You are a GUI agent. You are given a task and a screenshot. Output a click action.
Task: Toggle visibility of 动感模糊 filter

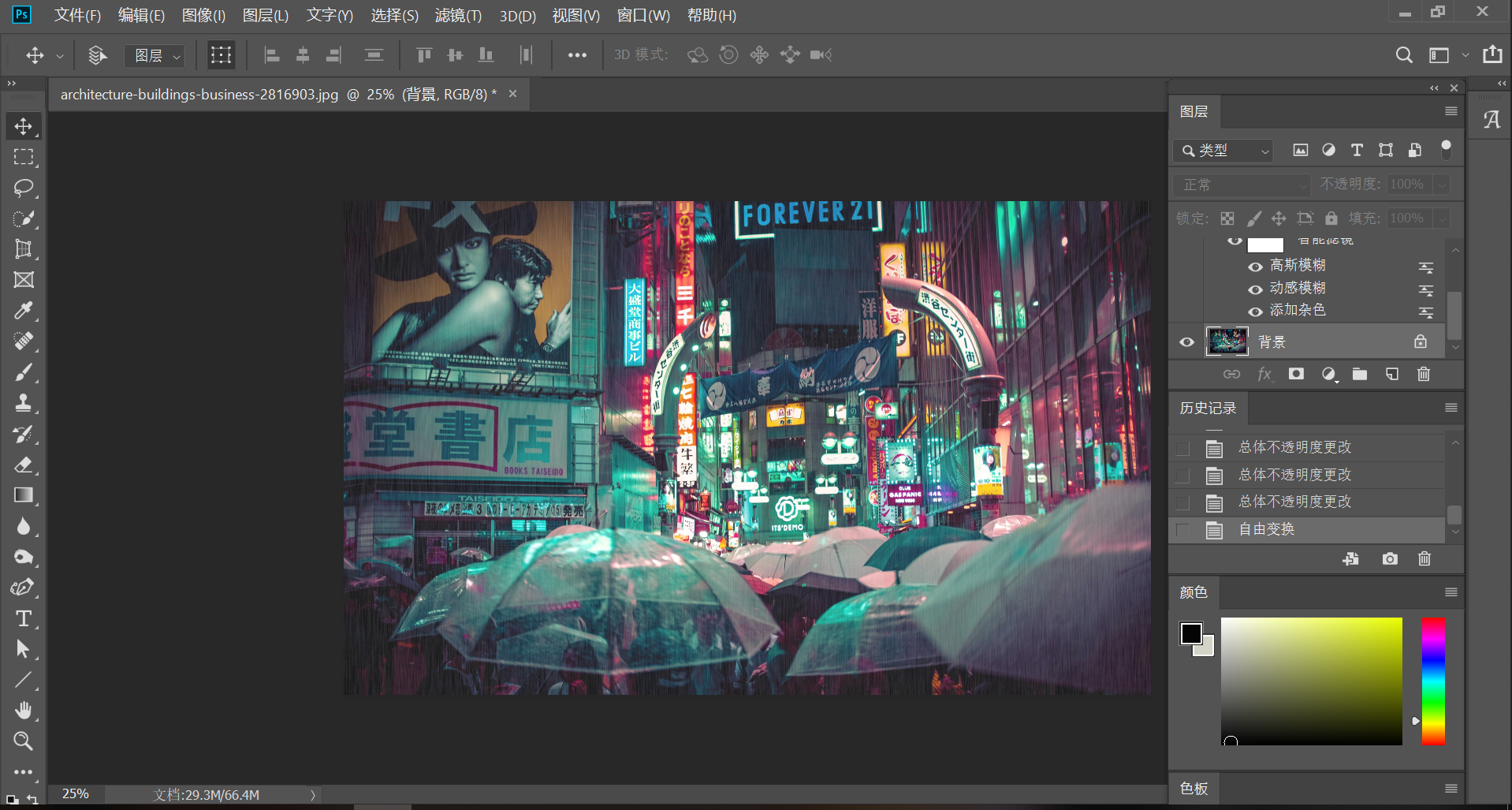1255,289
